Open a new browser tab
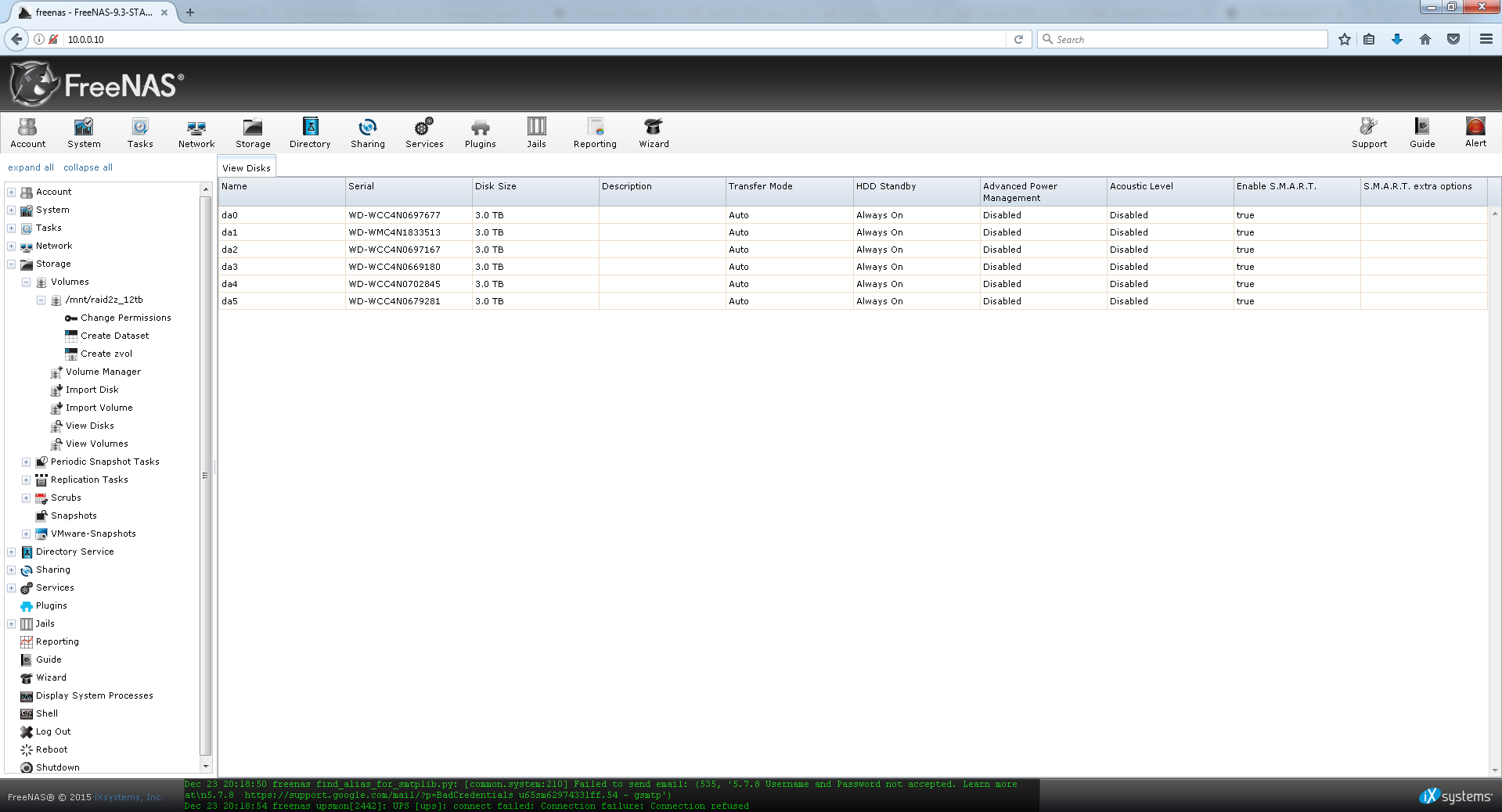This screenshot has height=812, width=1502. 190,13
